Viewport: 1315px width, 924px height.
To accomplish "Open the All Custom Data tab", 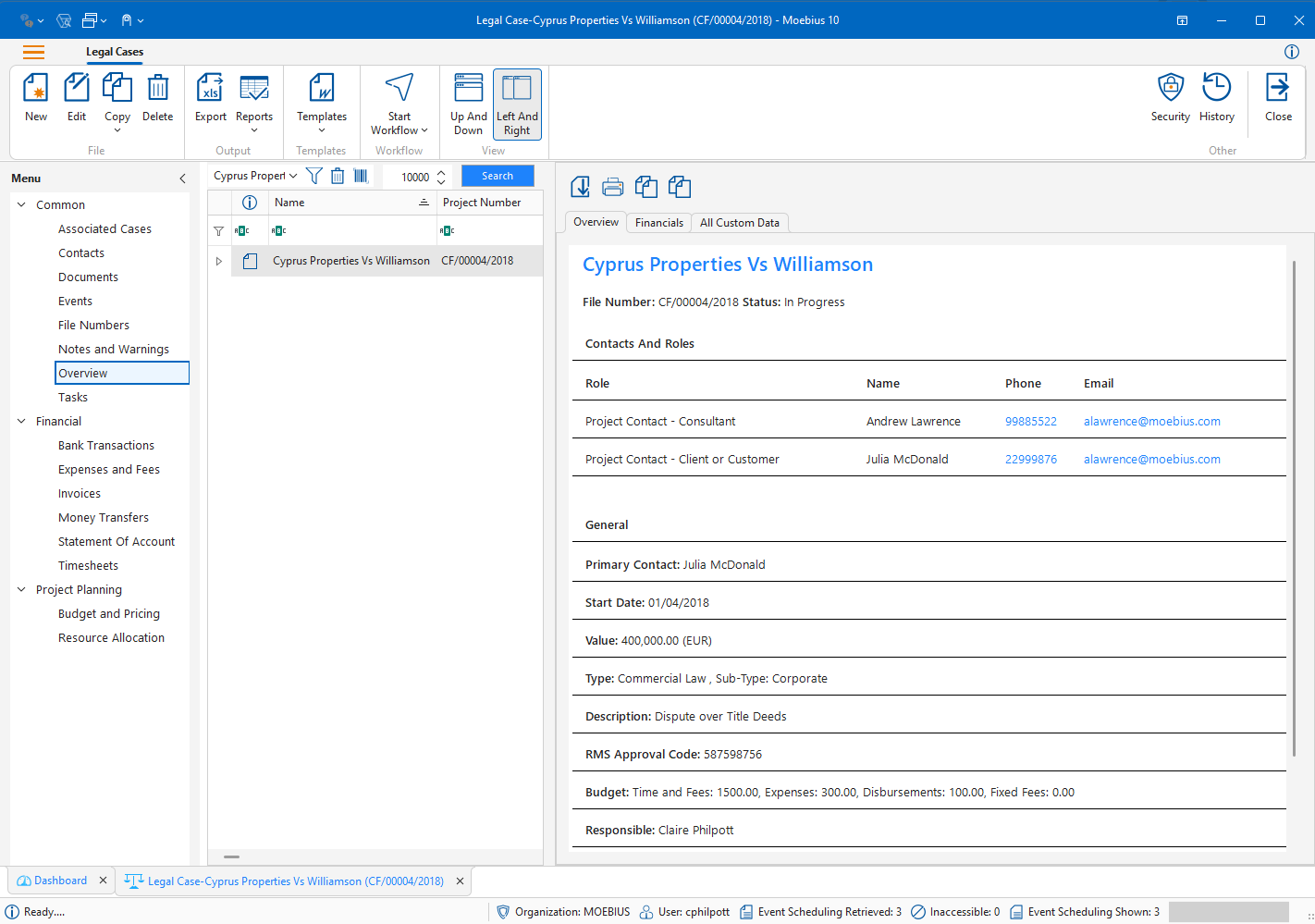I will click(740, 222).
